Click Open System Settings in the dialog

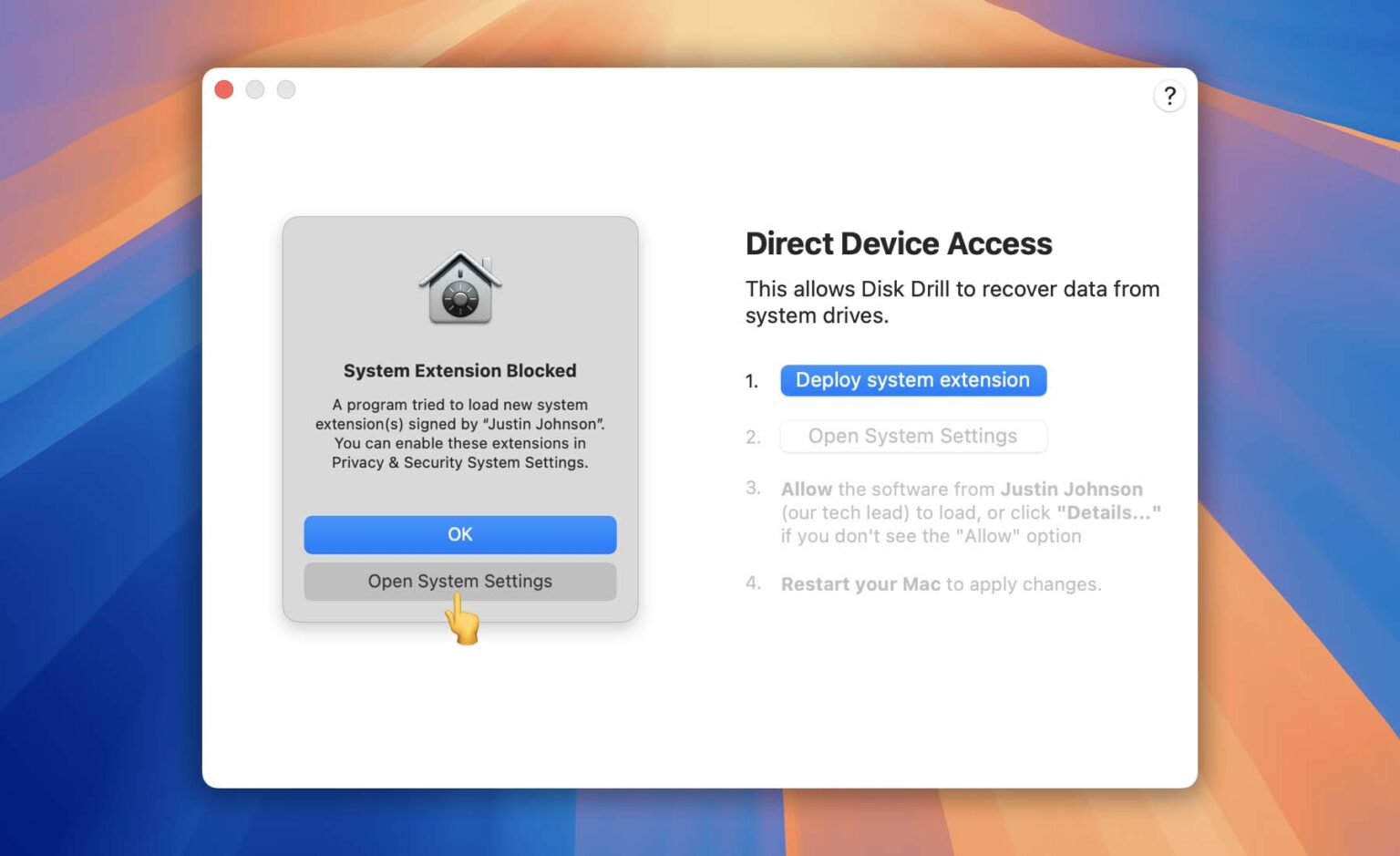click(x=459, y=581)
